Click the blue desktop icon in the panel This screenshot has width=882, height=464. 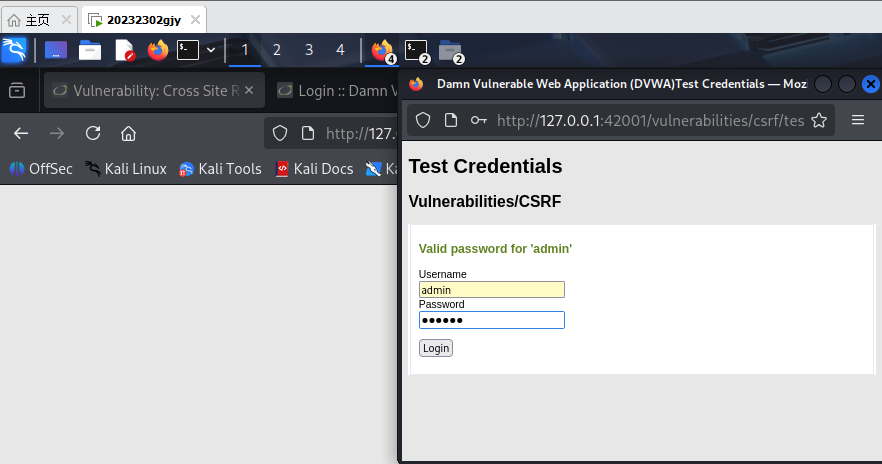[x=56, y=50]
